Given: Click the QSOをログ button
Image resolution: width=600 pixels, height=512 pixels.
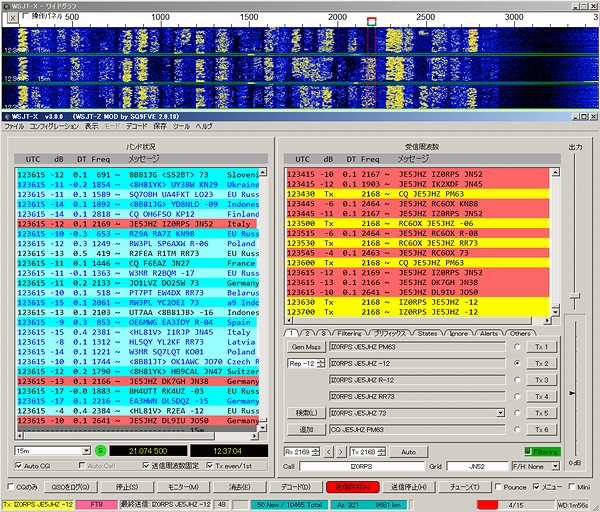Looking at the screenshot, I should pos(71,487).
